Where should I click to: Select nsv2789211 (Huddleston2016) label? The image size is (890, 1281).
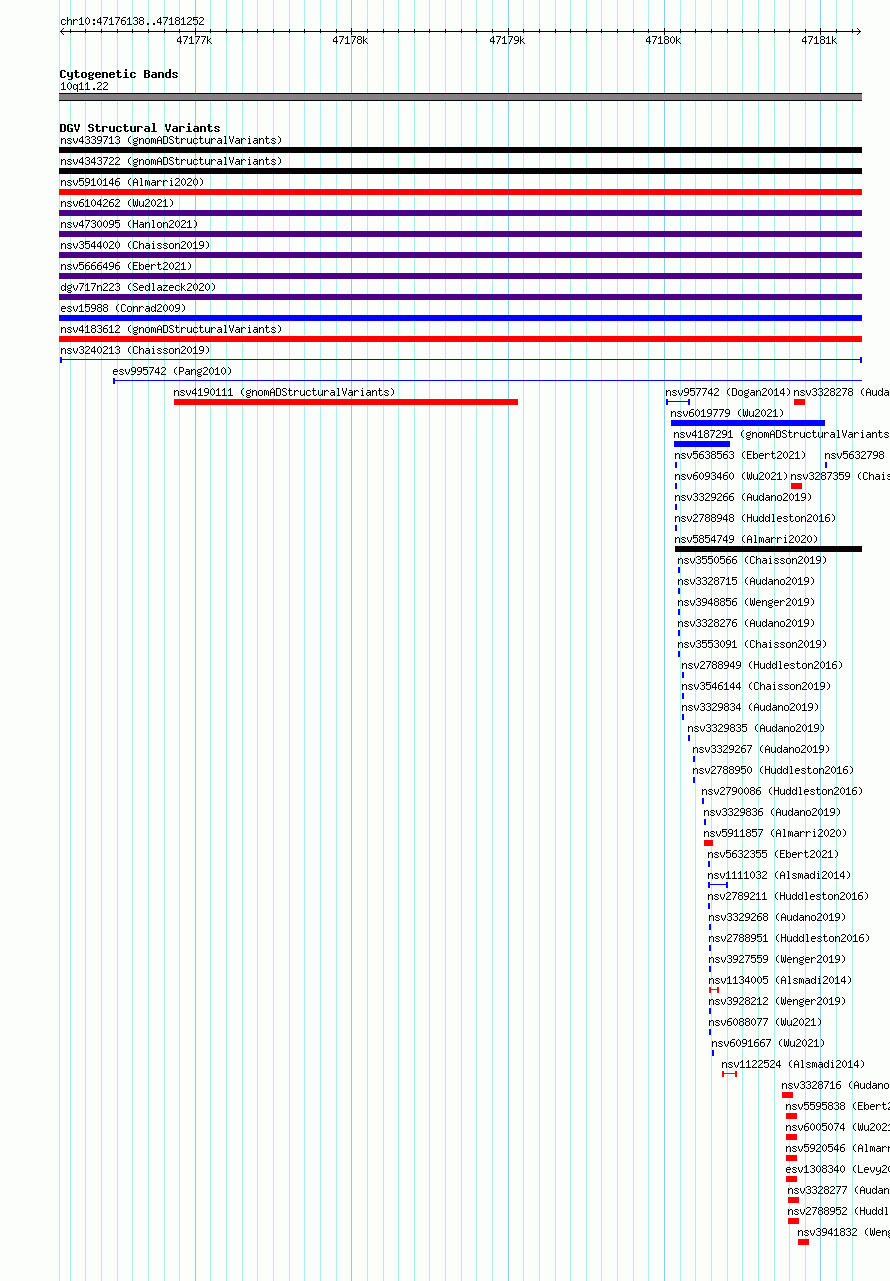[x=789, y=896]
